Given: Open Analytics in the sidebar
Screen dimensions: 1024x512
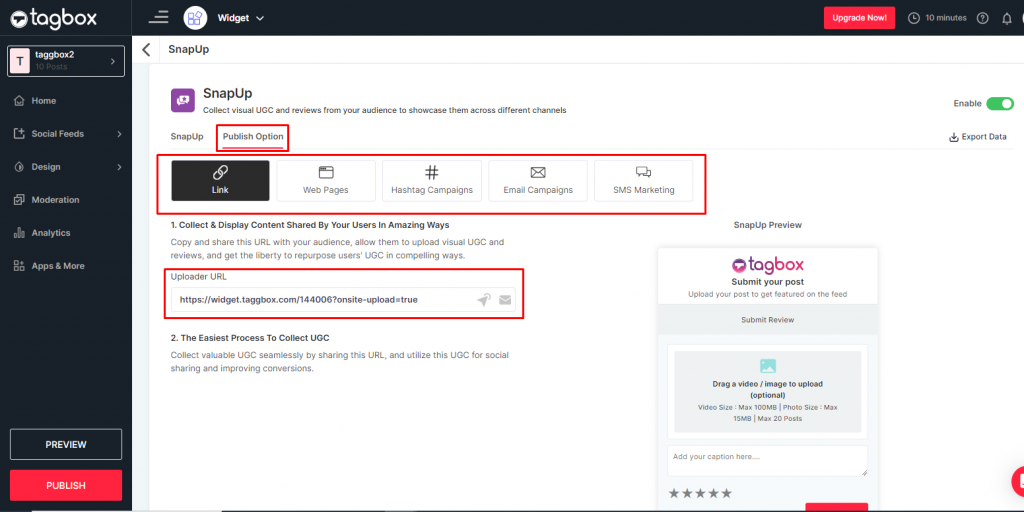Looking at the screenshot, I should [x=50, y=233].
